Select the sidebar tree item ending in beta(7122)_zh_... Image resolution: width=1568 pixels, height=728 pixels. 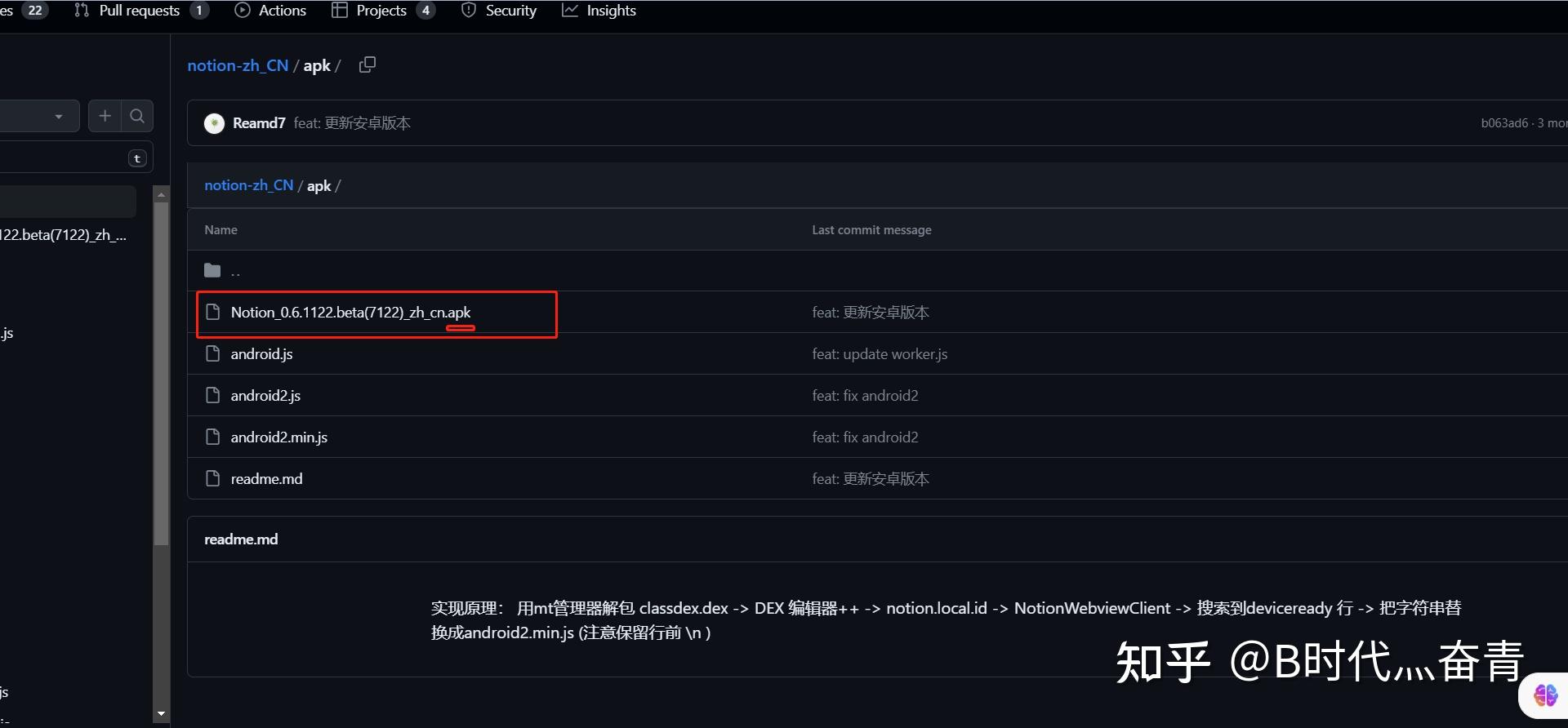coord(64,235)
